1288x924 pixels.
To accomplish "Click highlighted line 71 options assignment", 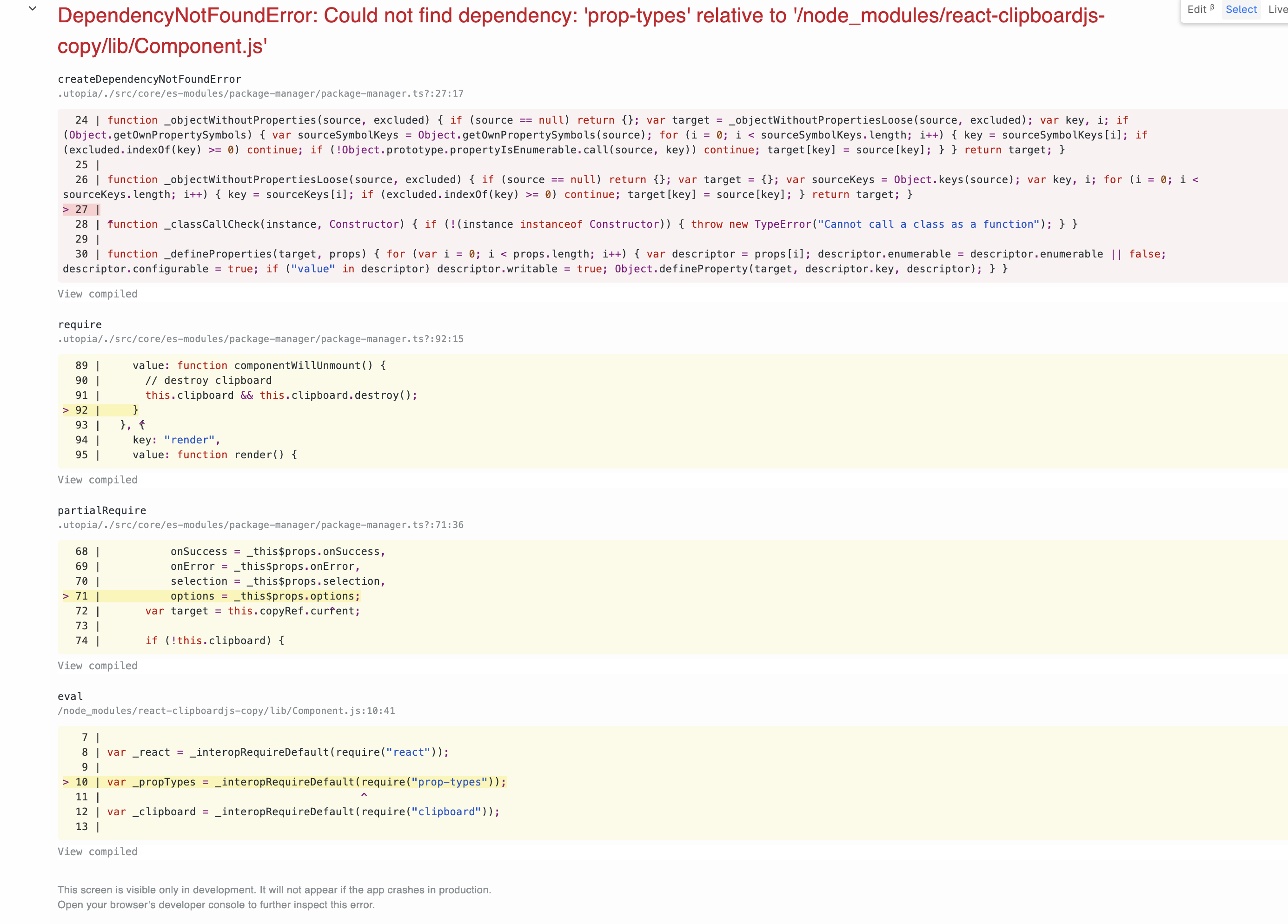I will tap(211, 596).
